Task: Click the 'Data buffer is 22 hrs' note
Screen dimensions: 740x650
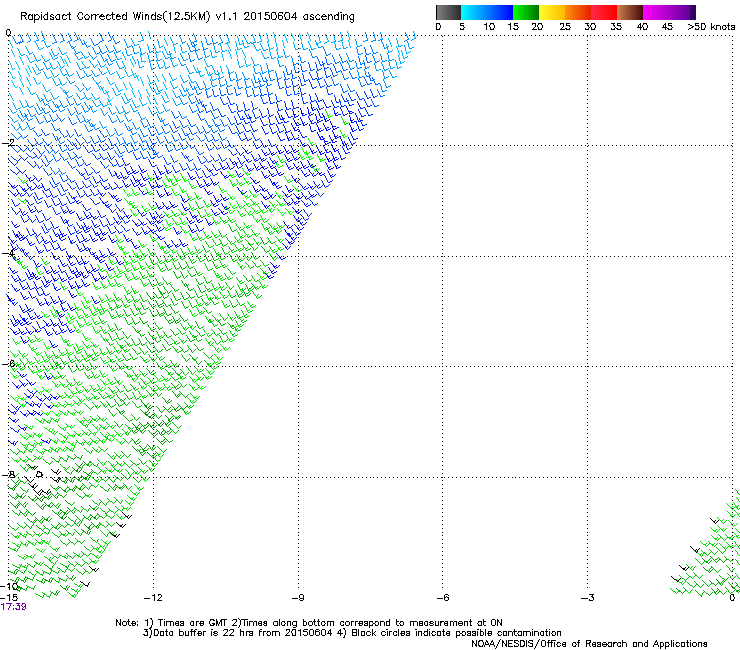Action: point(353,633)
